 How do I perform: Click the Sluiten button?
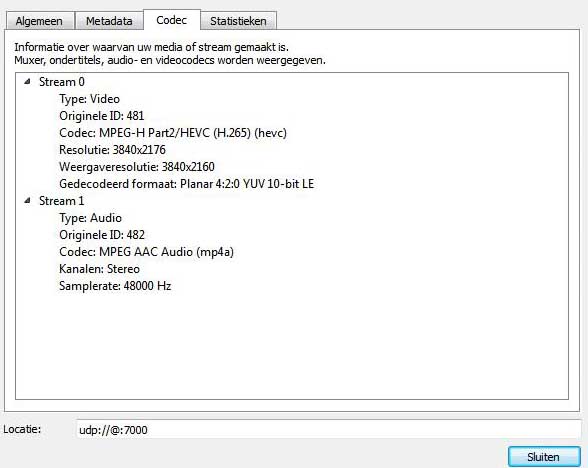544,457
